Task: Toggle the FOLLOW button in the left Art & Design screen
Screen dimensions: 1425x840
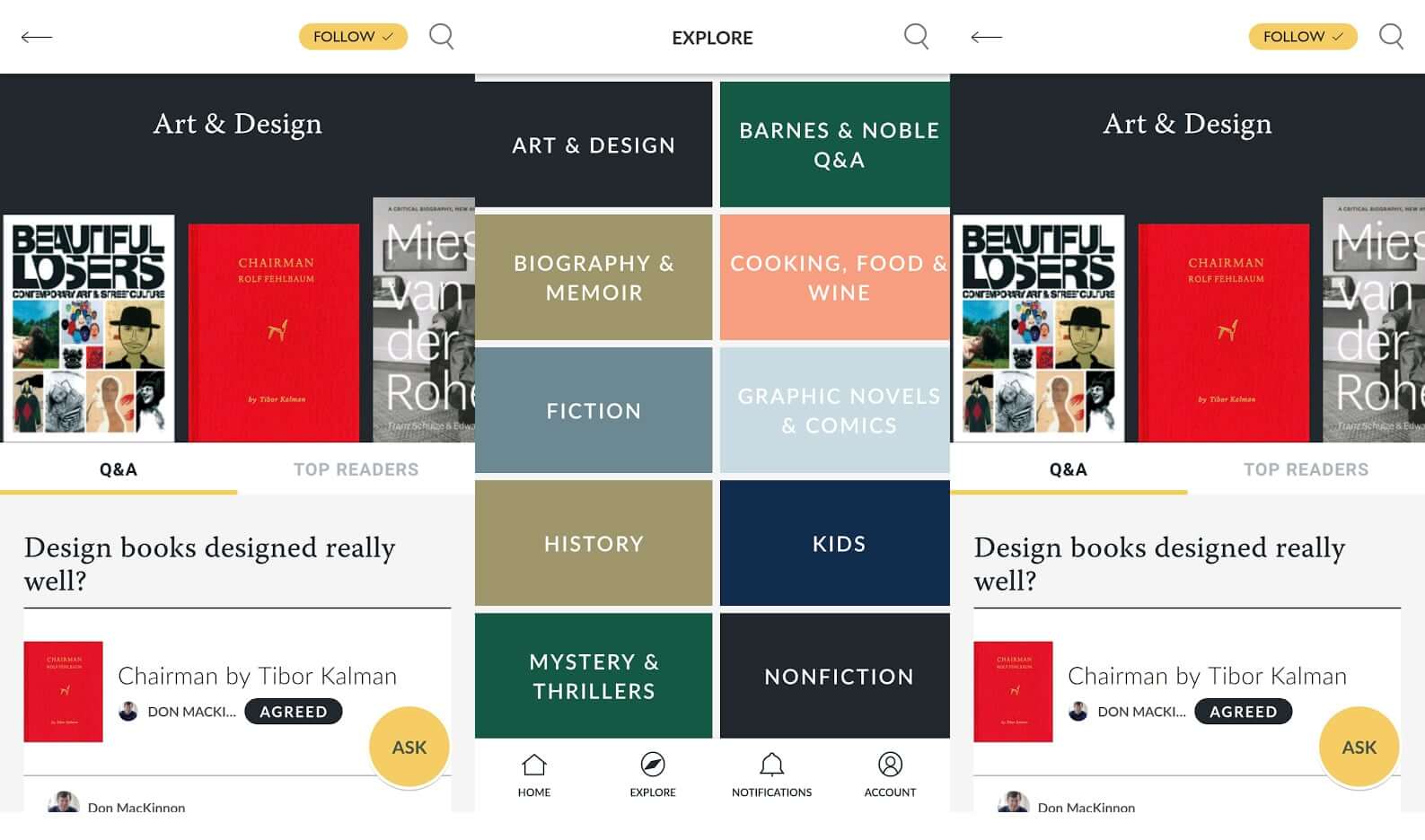Action: point(353,37)
